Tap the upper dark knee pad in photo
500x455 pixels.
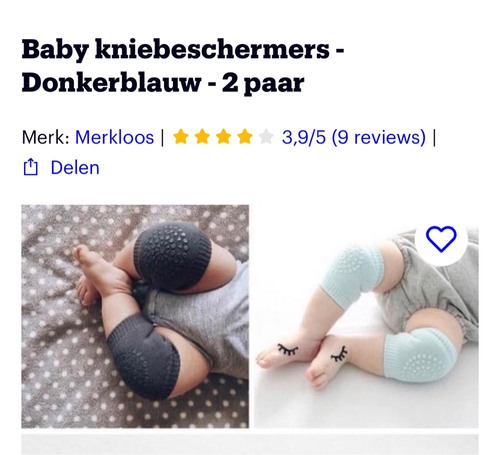pos(173,255)
